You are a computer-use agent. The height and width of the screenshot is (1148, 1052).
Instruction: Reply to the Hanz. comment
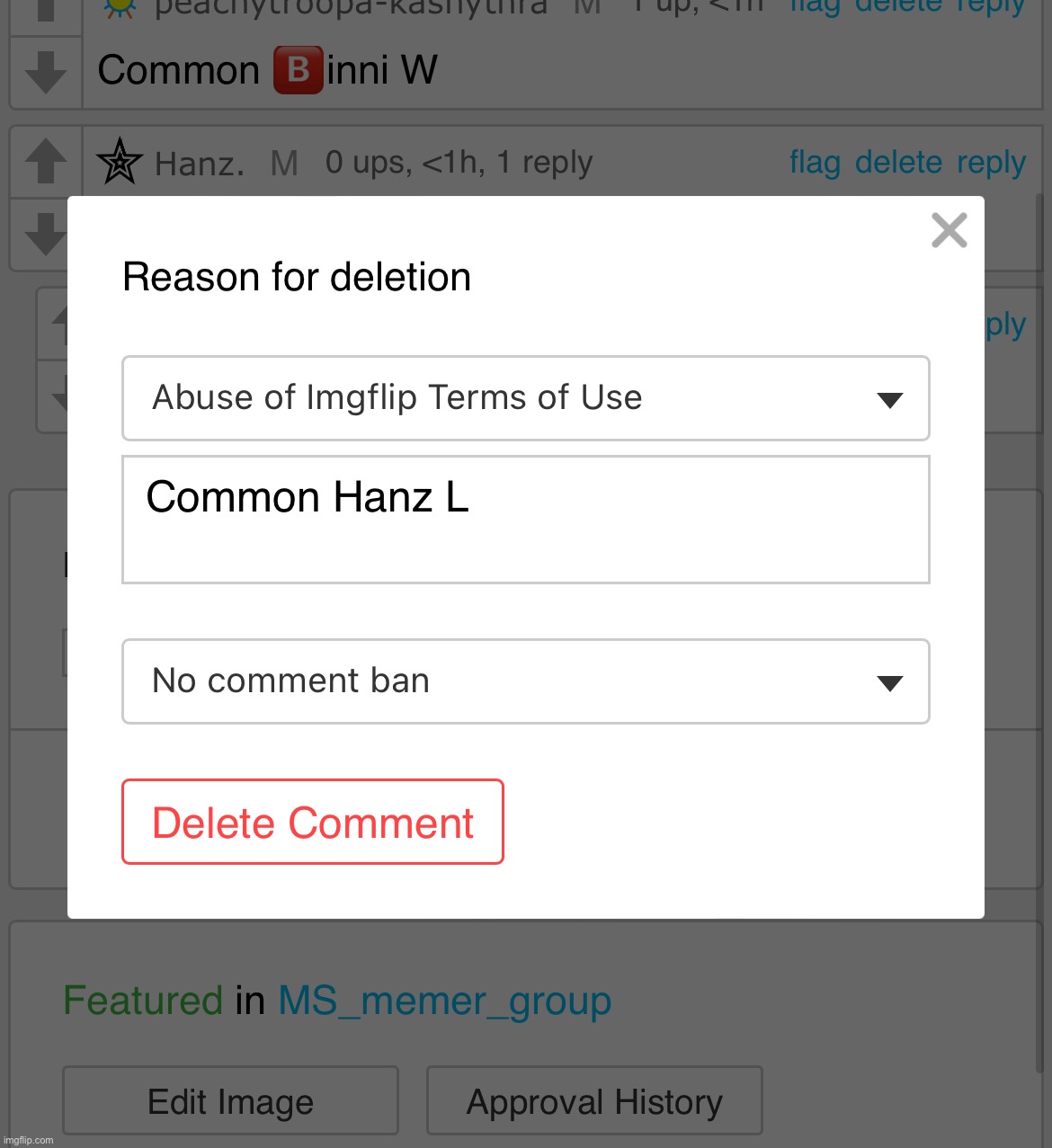coord(991,163)
